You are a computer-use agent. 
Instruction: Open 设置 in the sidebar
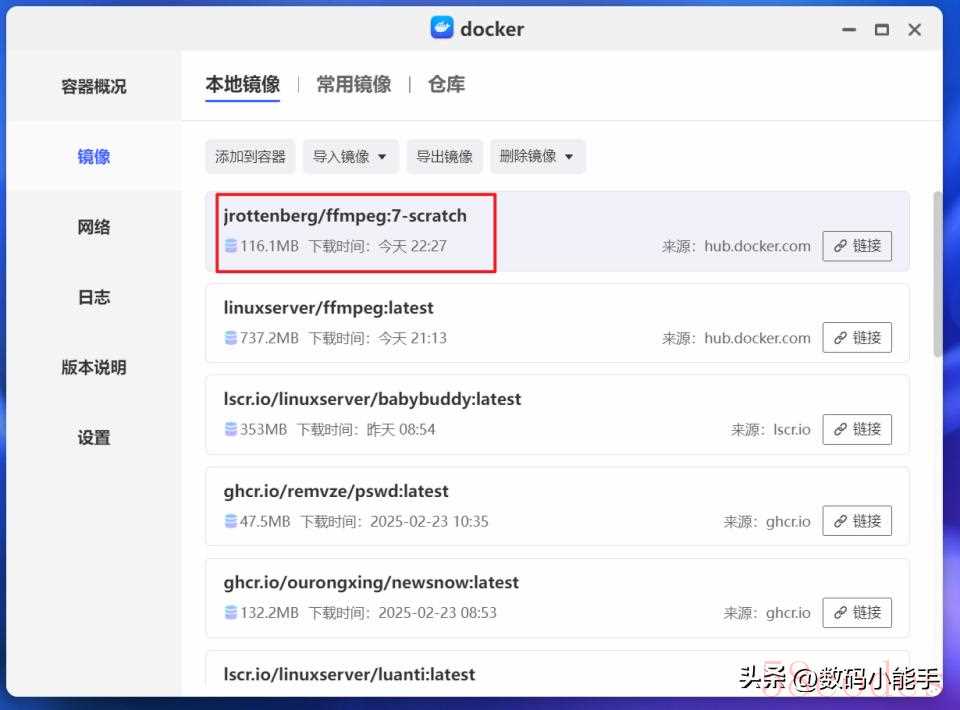point(94,437)
